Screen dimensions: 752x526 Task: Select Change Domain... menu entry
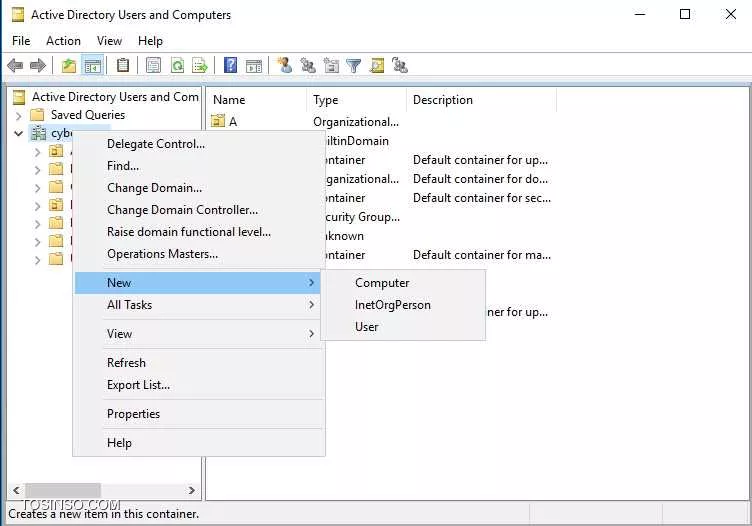pyautogui.click(x=199, y=188)
